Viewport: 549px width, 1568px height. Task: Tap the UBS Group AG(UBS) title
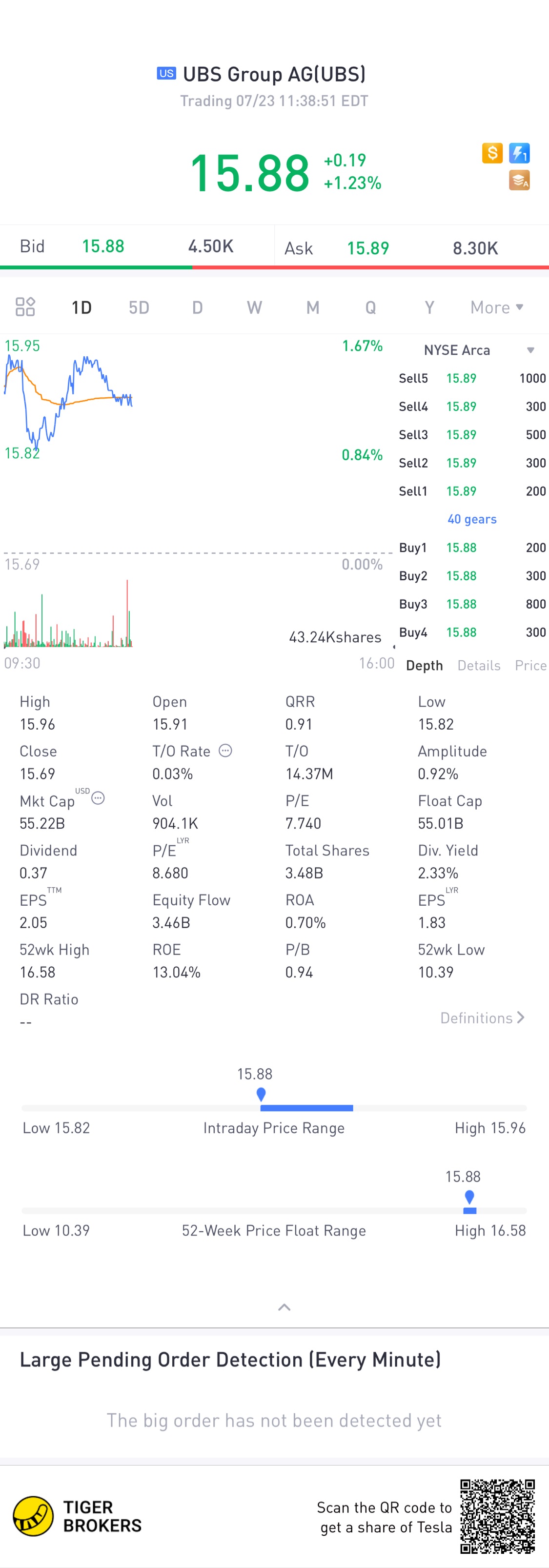click(x=274, y=74)
